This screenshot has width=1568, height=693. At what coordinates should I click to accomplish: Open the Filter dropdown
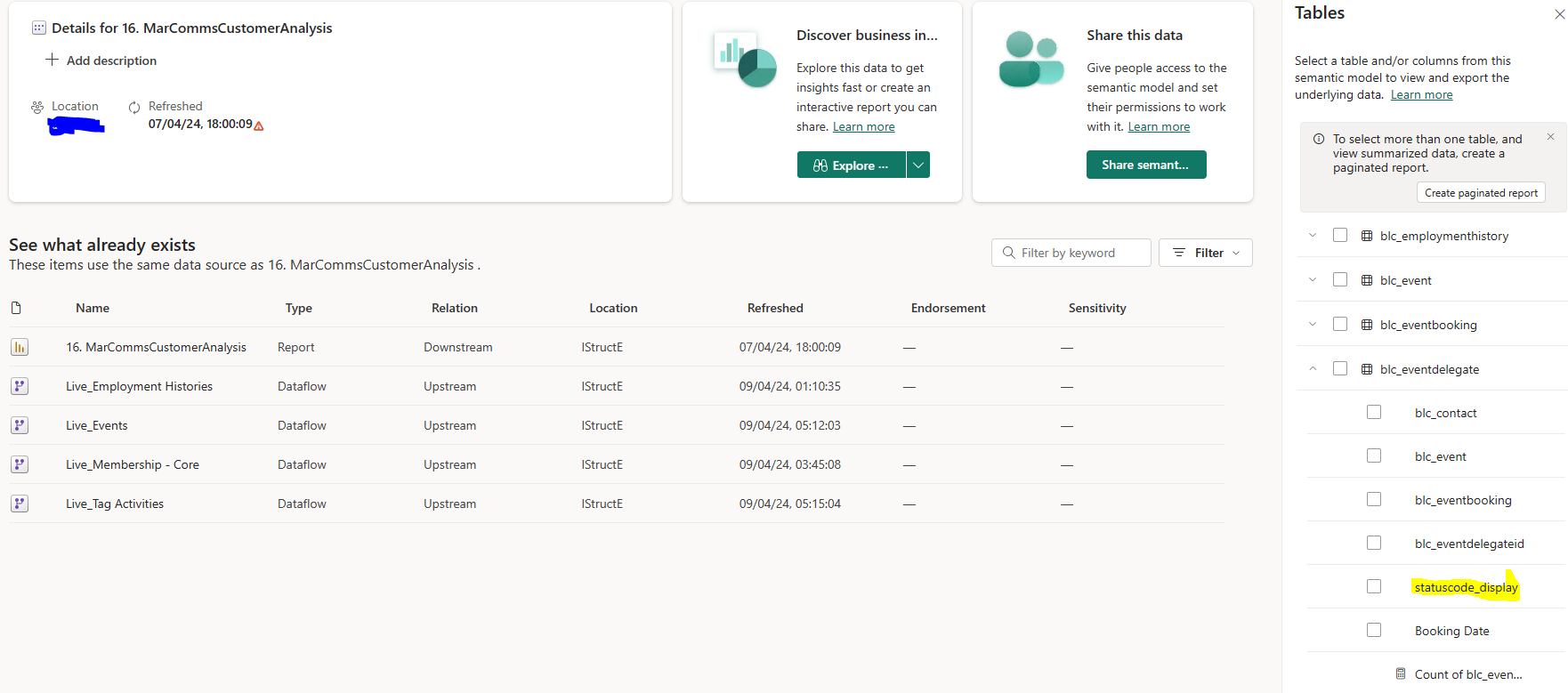pyautogui.click(x=1206, y=253)
